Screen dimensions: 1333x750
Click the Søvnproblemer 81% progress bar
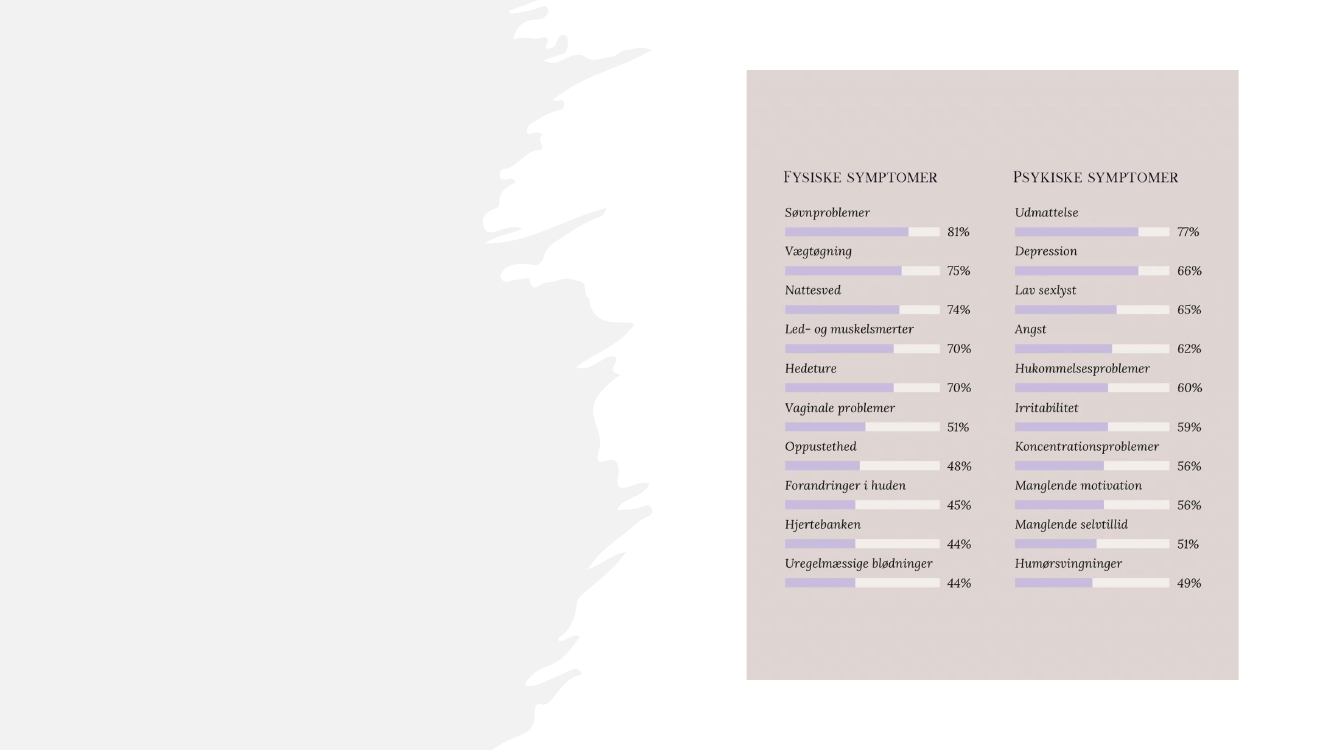[862, 232]
